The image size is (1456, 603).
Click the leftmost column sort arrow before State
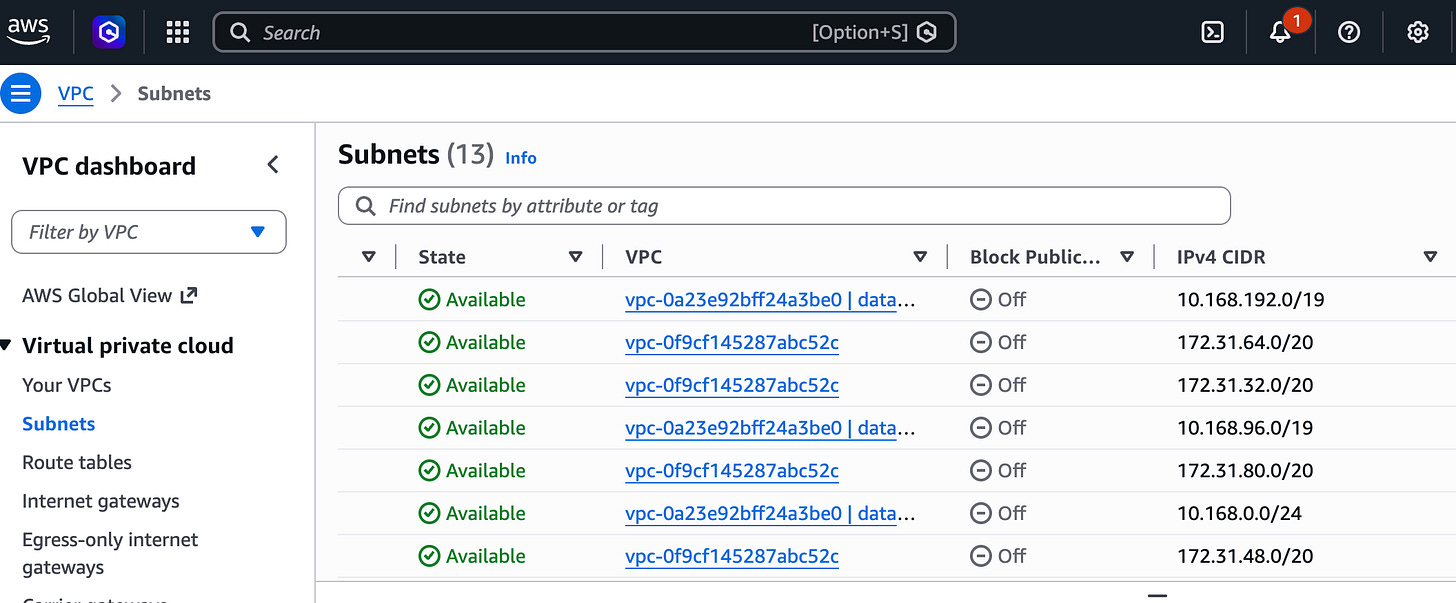[368, 257]
